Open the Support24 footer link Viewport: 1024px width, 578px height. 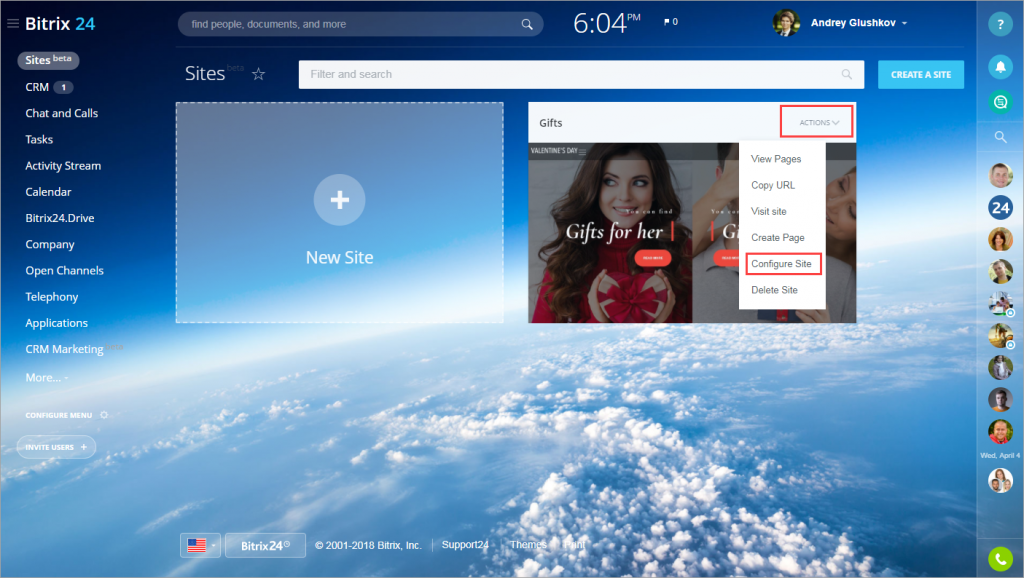point(465,545)
